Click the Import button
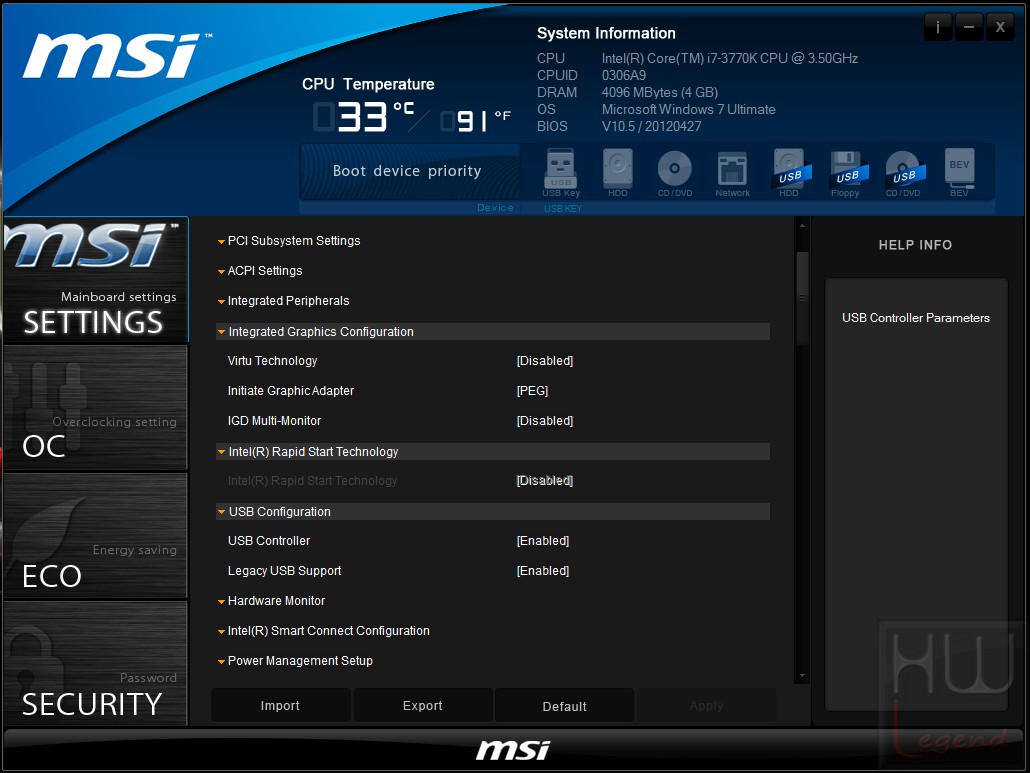The height and width of the screenshot is (773, 1030). tap(280, 705)
